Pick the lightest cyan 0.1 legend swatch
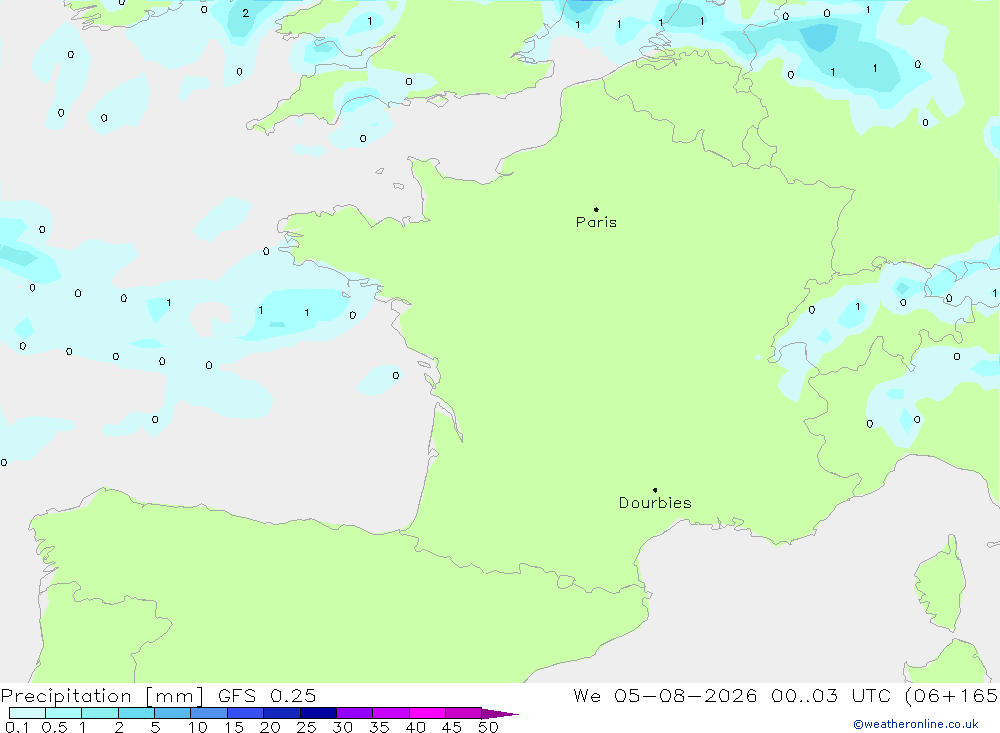 tap(27, 713)
